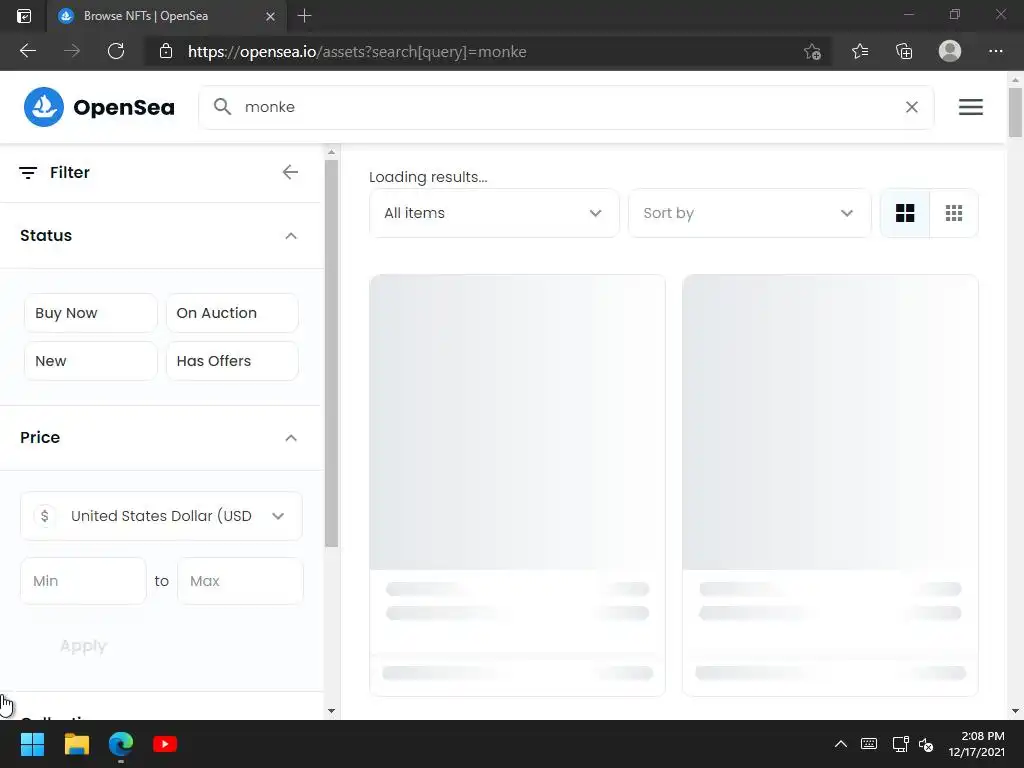Collapse the Status section

tap(291, 236)
